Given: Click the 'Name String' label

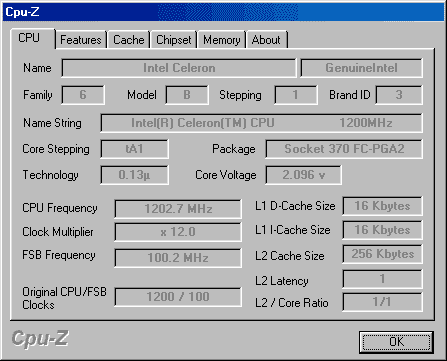Looking at the screenshot, I should pos(52,123).
